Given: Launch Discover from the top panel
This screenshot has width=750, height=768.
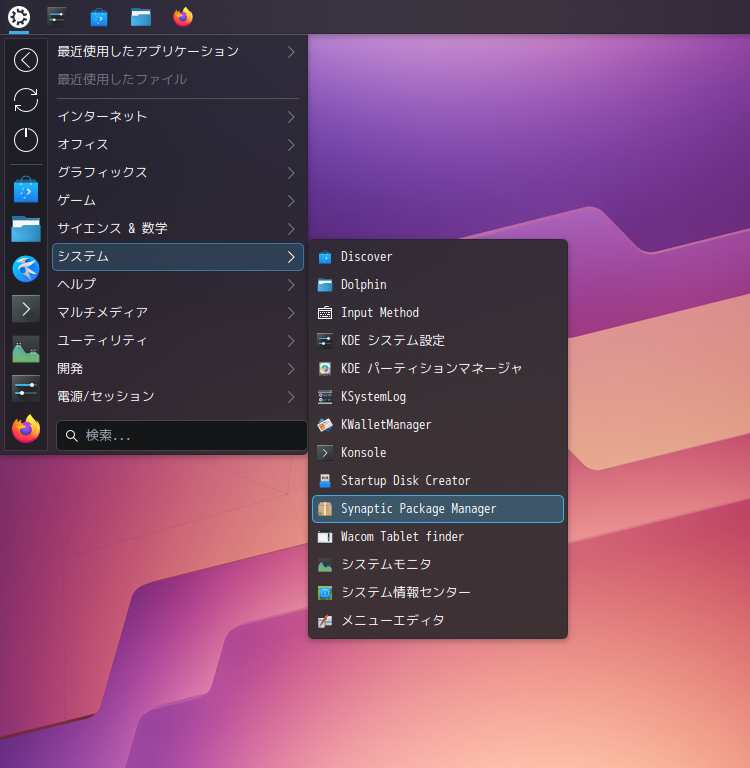Looking at the screenshot, I should (x=99, y=17).
